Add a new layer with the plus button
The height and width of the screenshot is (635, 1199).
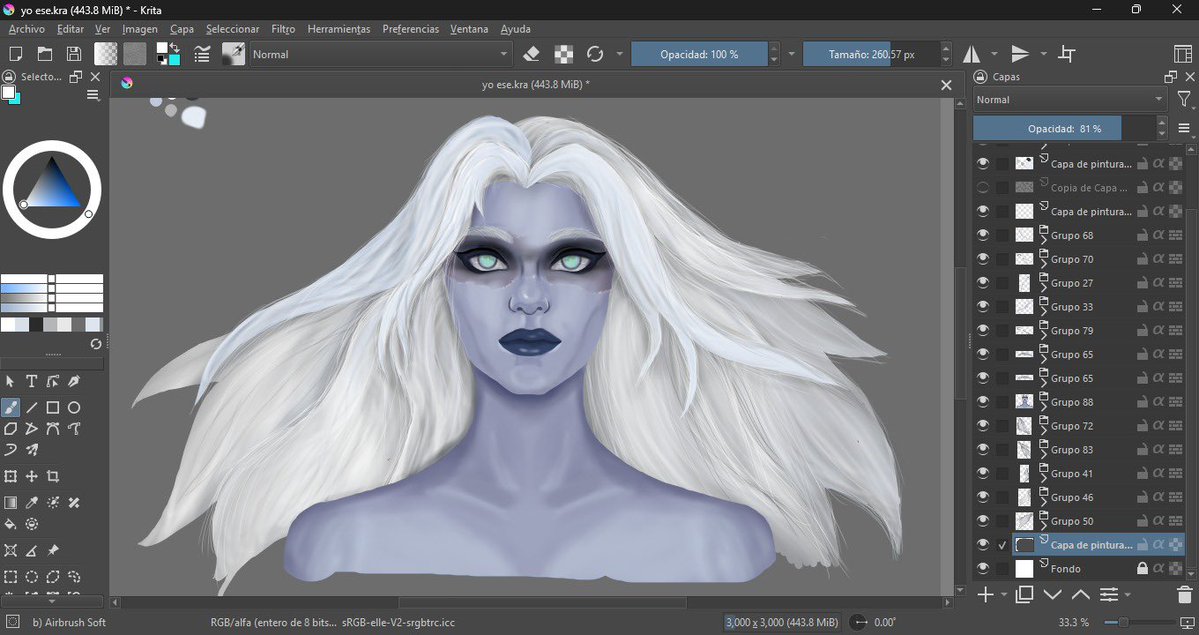tap(985, 594)
